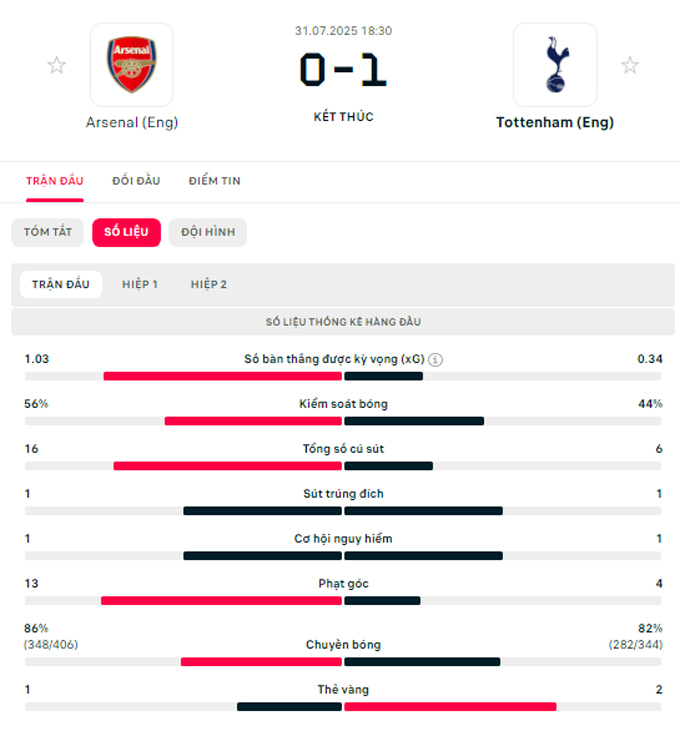Show the Đội Hình lineup view
This screenshot has height=731, width=680.
click(208, 232)
